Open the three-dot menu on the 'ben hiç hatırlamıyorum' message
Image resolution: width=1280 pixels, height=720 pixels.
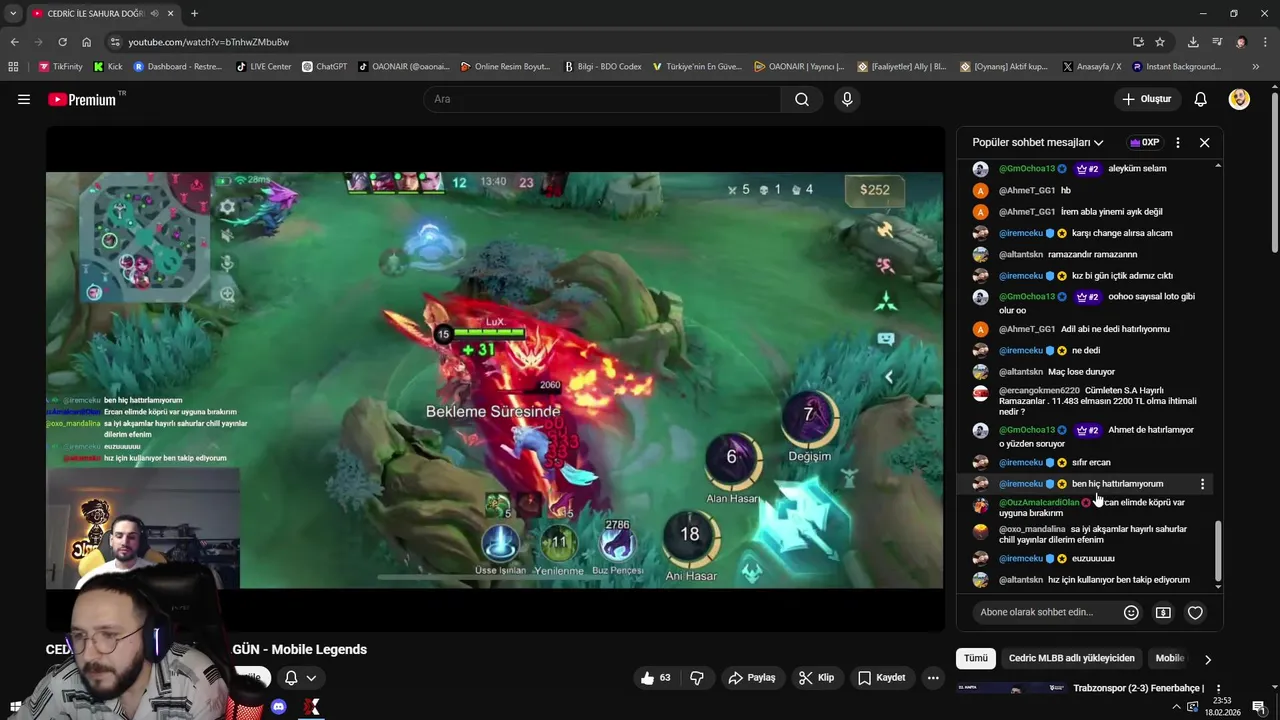point(1202,484)
